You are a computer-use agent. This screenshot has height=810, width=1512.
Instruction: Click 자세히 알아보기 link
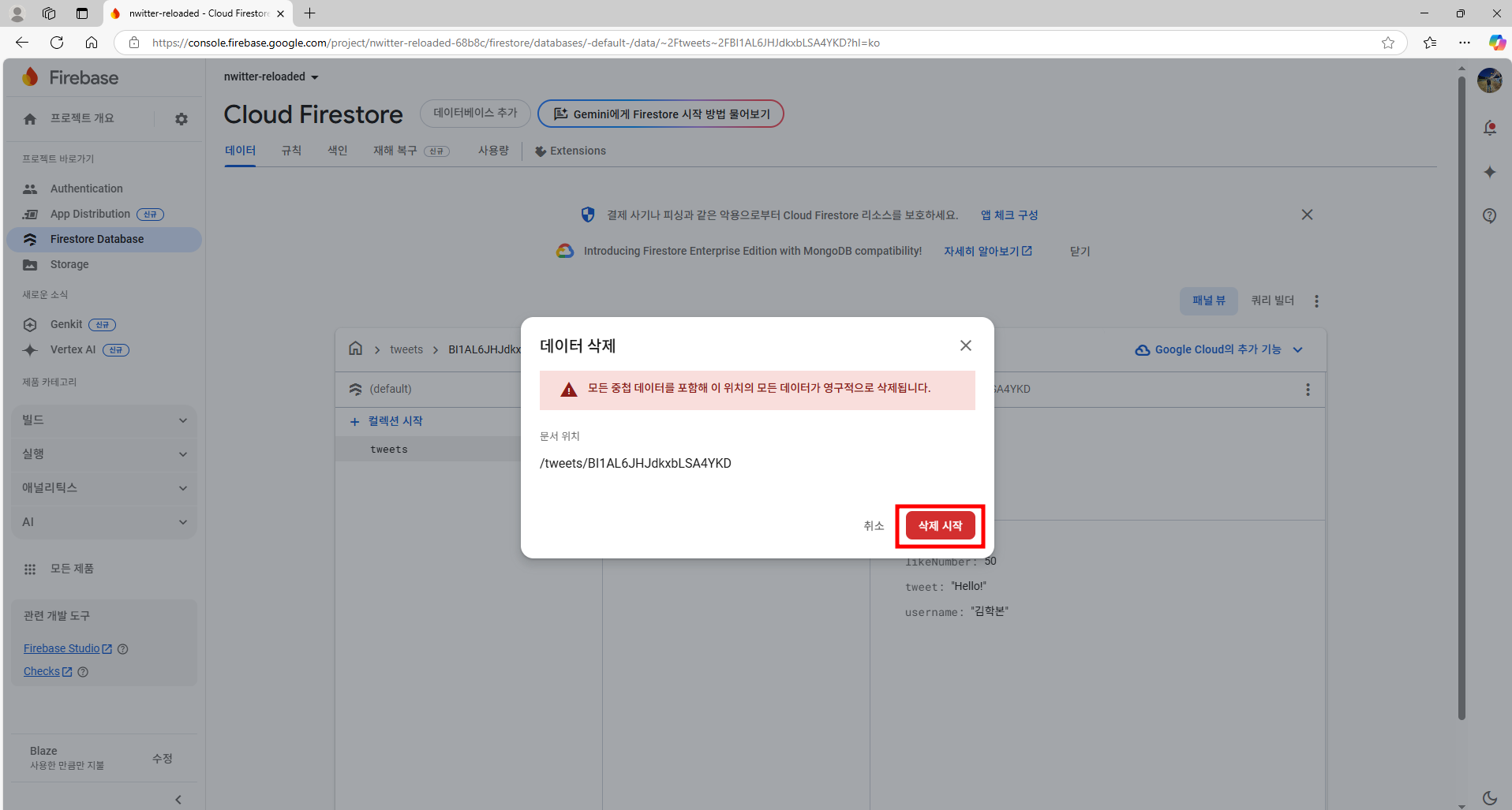click(x=988, y=251)
